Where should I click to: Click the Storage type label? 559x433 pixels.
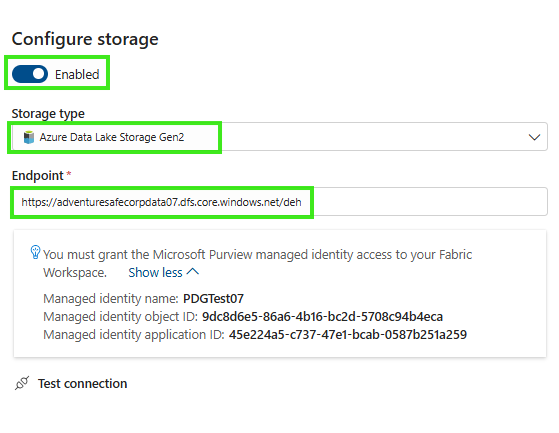tap(48, 114)
